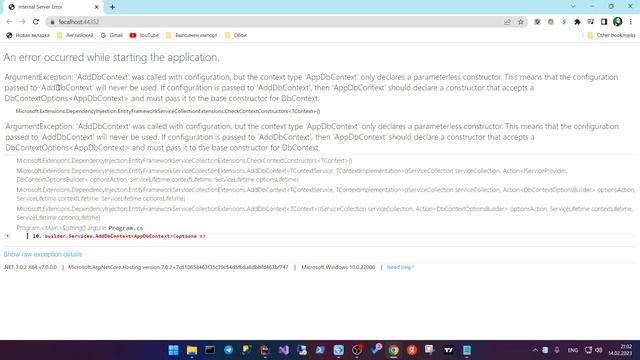Click Show raw exception details
Viewport: 640px width, 360px height.
point(43,254)
